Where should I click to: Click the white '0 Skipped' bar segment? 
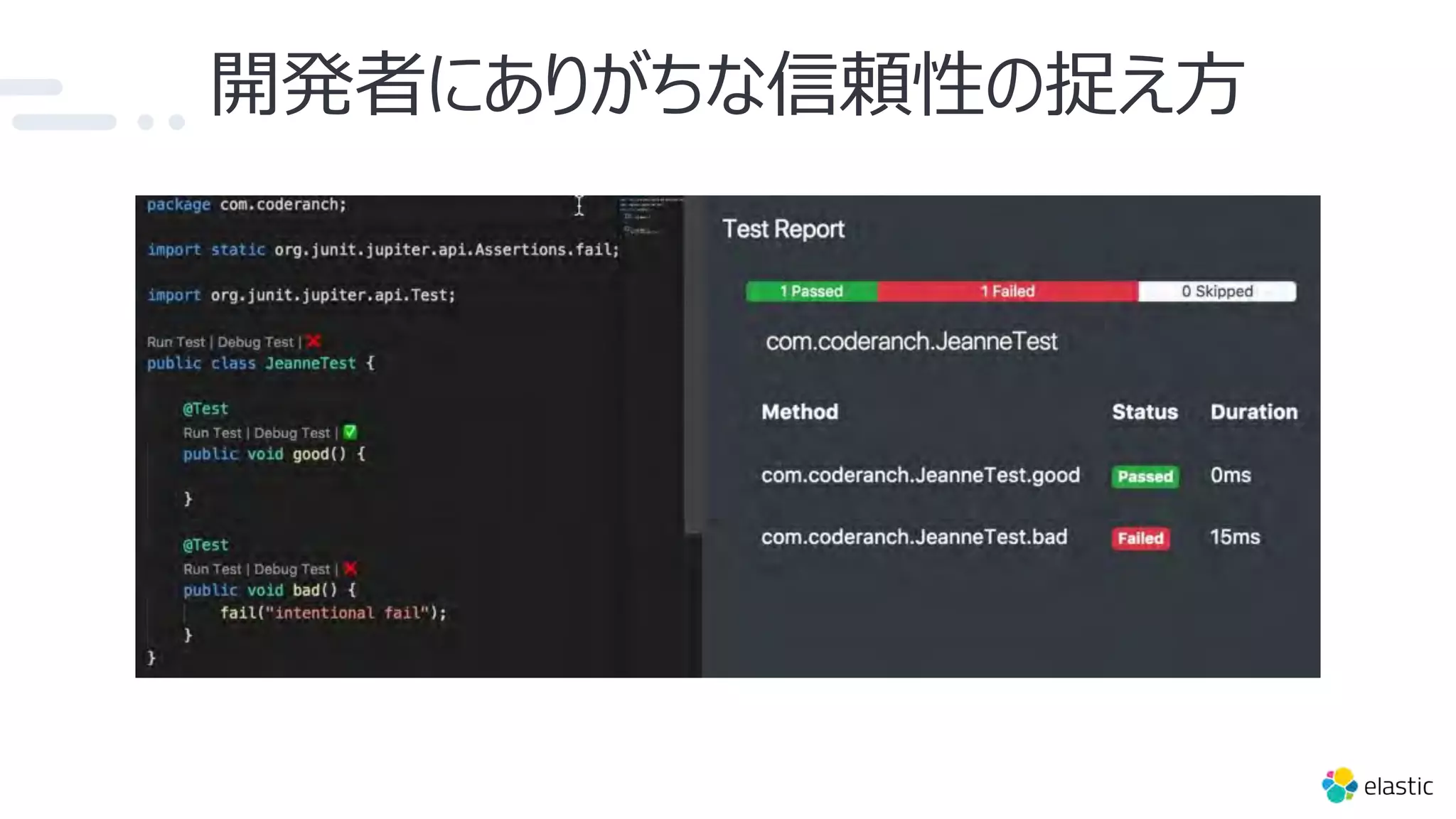click(1217, 291)
